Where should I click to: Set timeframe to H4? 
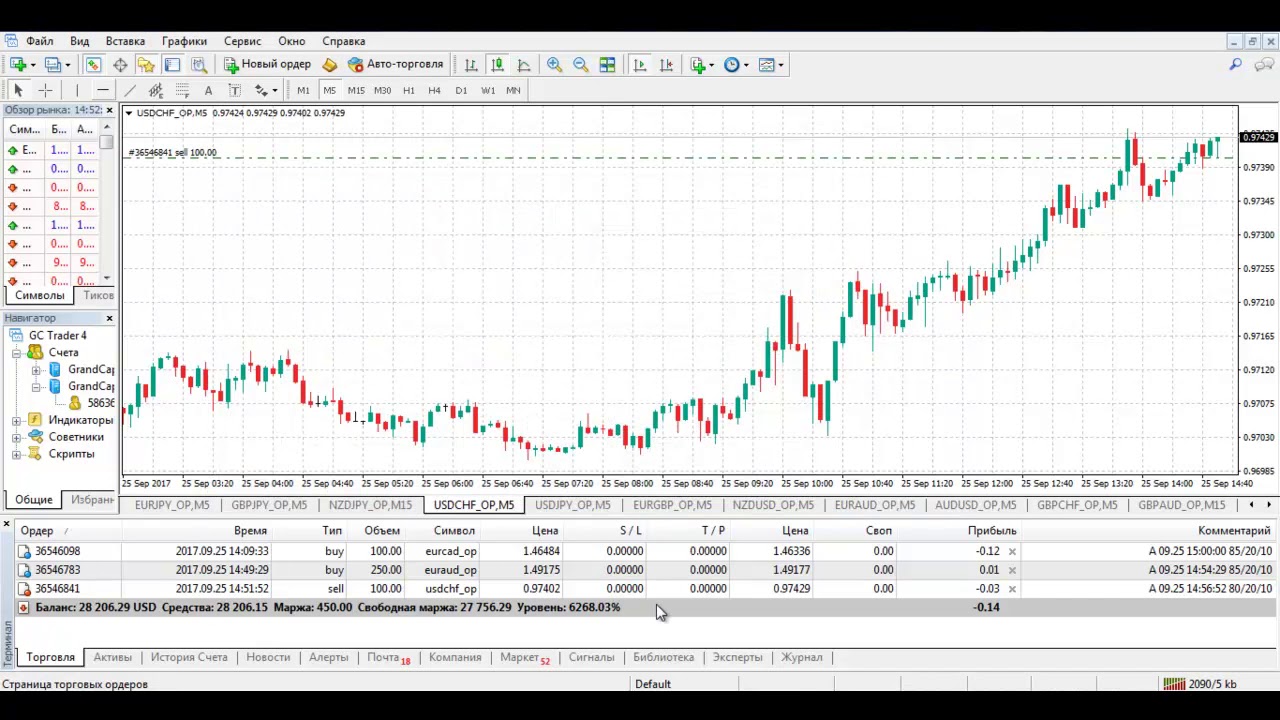[x=434, y=90]
